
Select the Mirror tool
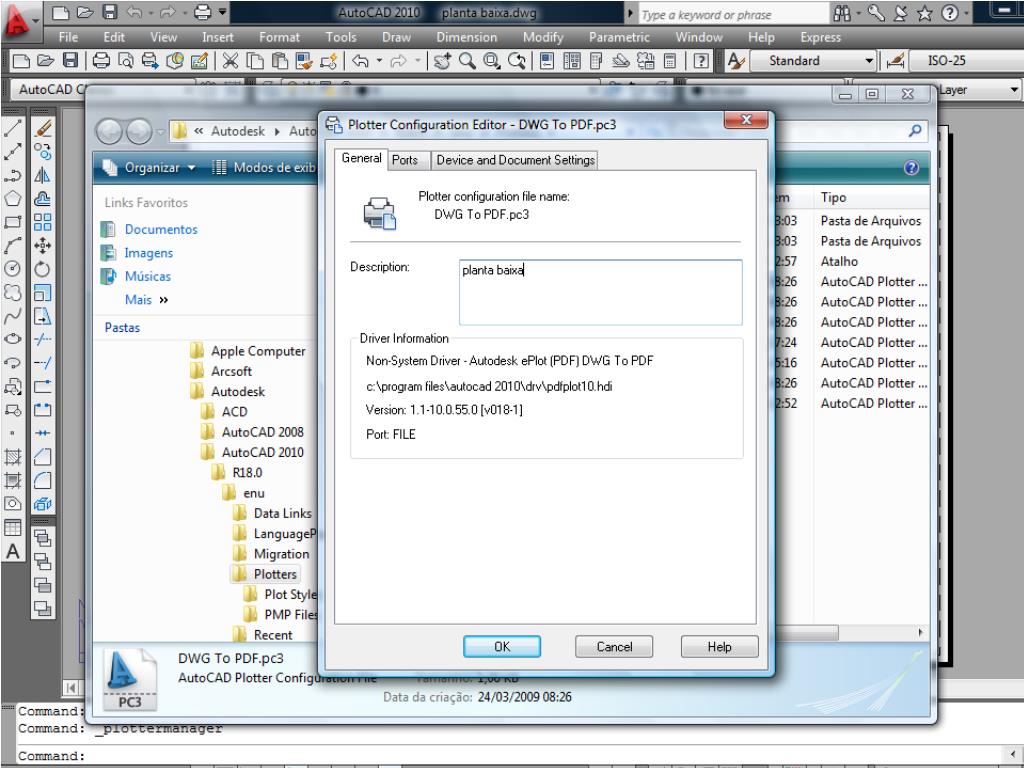tap(42, 175)
